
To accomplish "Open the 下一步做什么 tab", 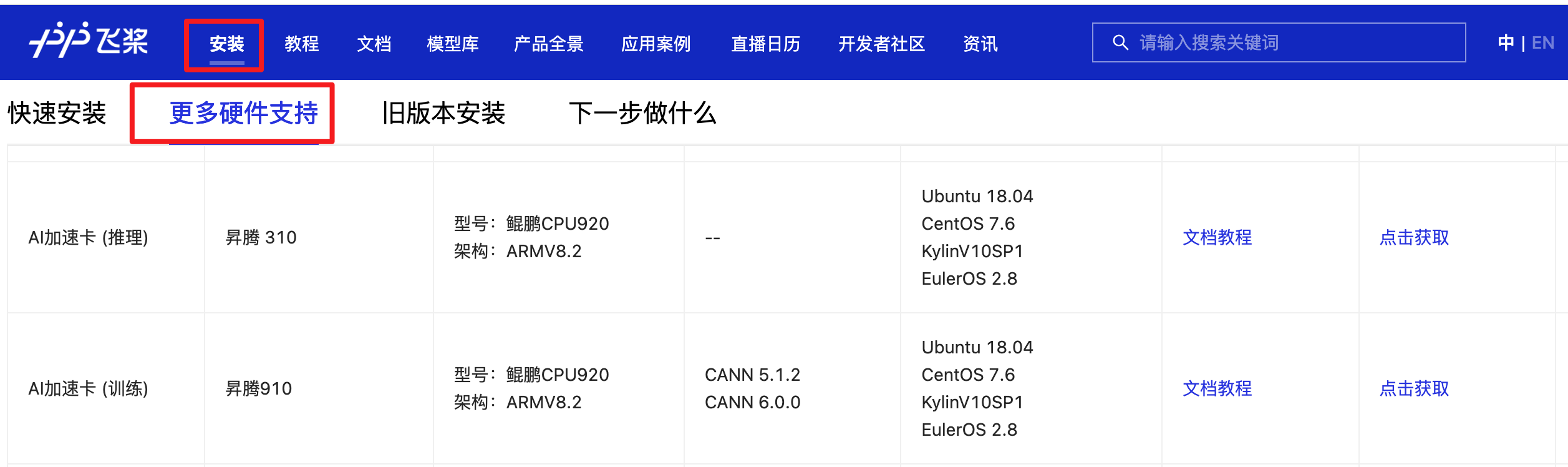I will coord(644,114).
